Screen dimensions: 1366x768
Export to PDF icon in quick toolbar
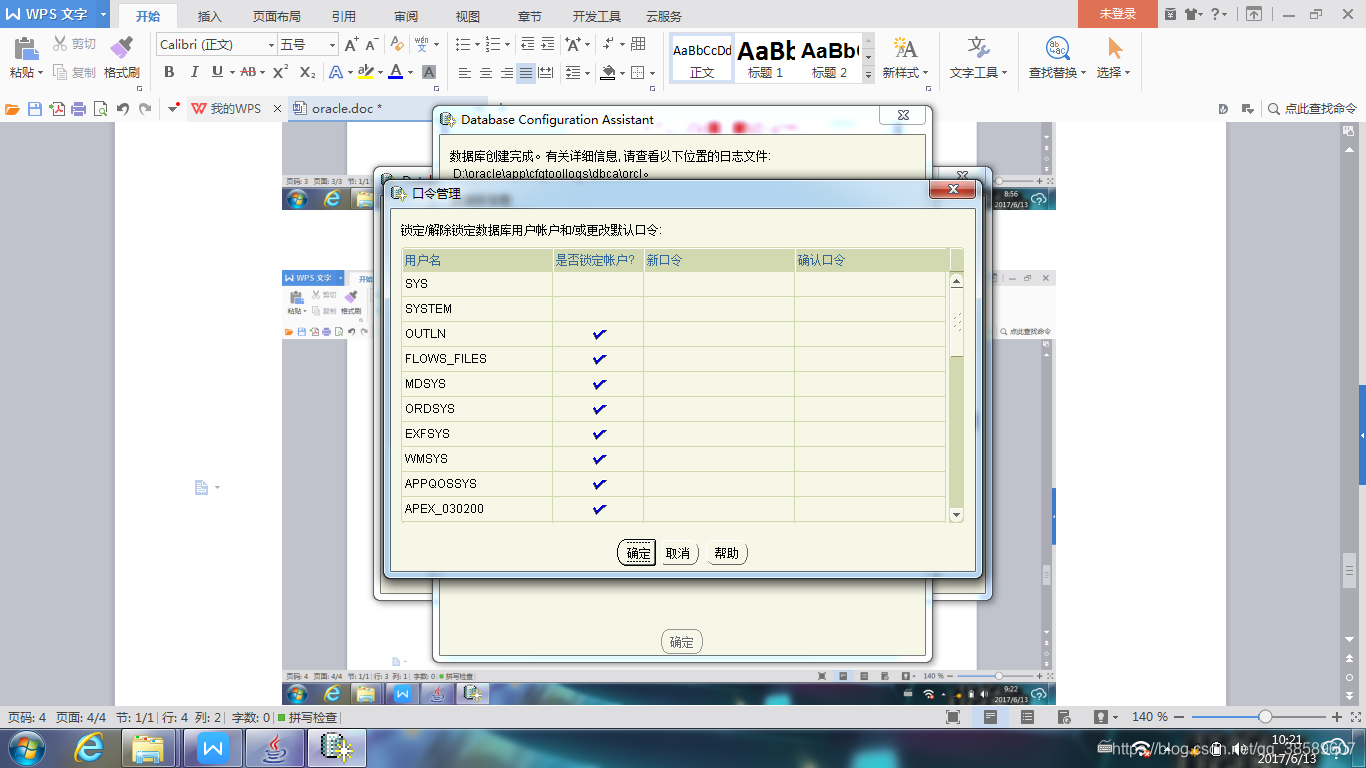point(57,109)
